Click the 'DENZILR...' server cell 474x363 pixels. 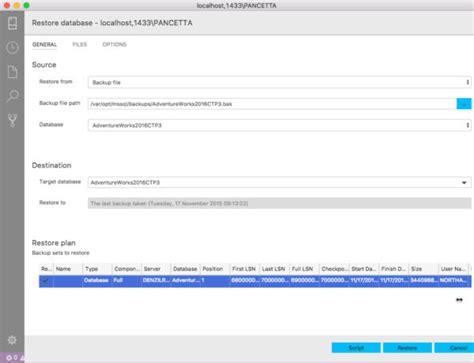156,281
